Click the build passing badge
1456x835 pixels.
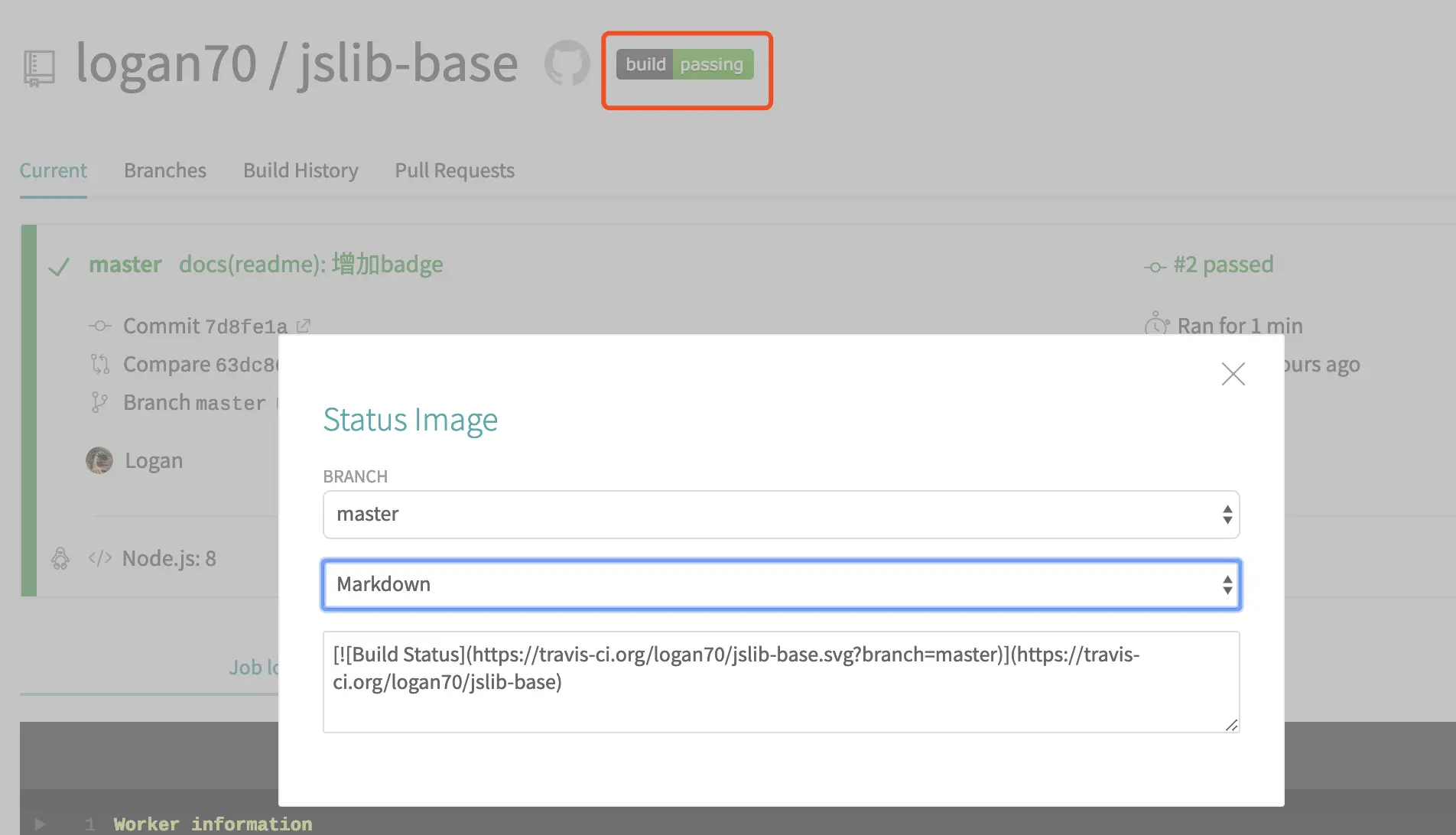click(685, 64)
